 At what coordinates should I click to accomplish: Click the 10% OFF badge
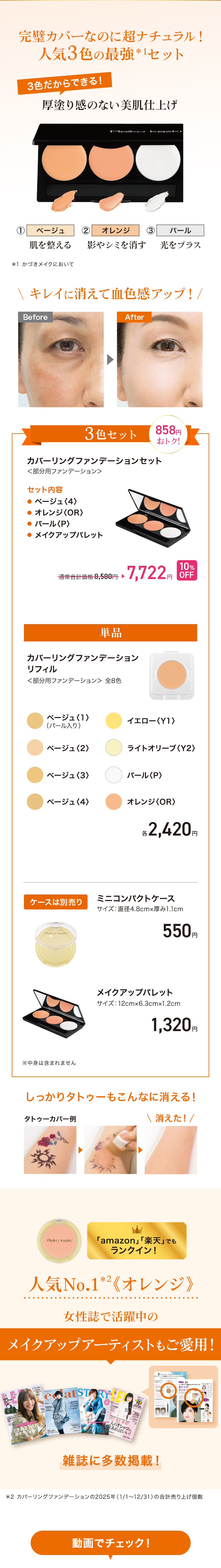pyautogui.click(x=187, y=570)
